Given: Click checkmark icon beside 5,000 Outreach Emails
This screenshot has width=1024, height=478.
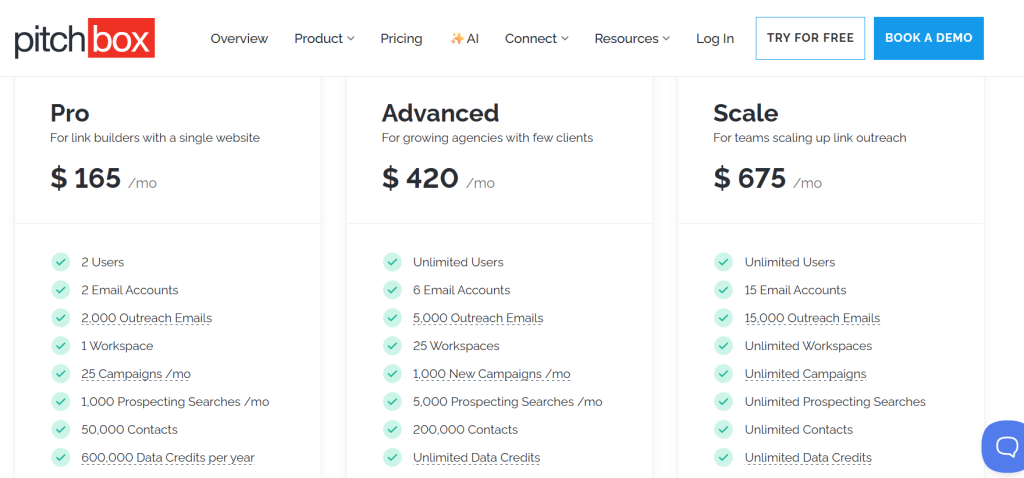Looking at the screenshot, I should coord(392,318).
